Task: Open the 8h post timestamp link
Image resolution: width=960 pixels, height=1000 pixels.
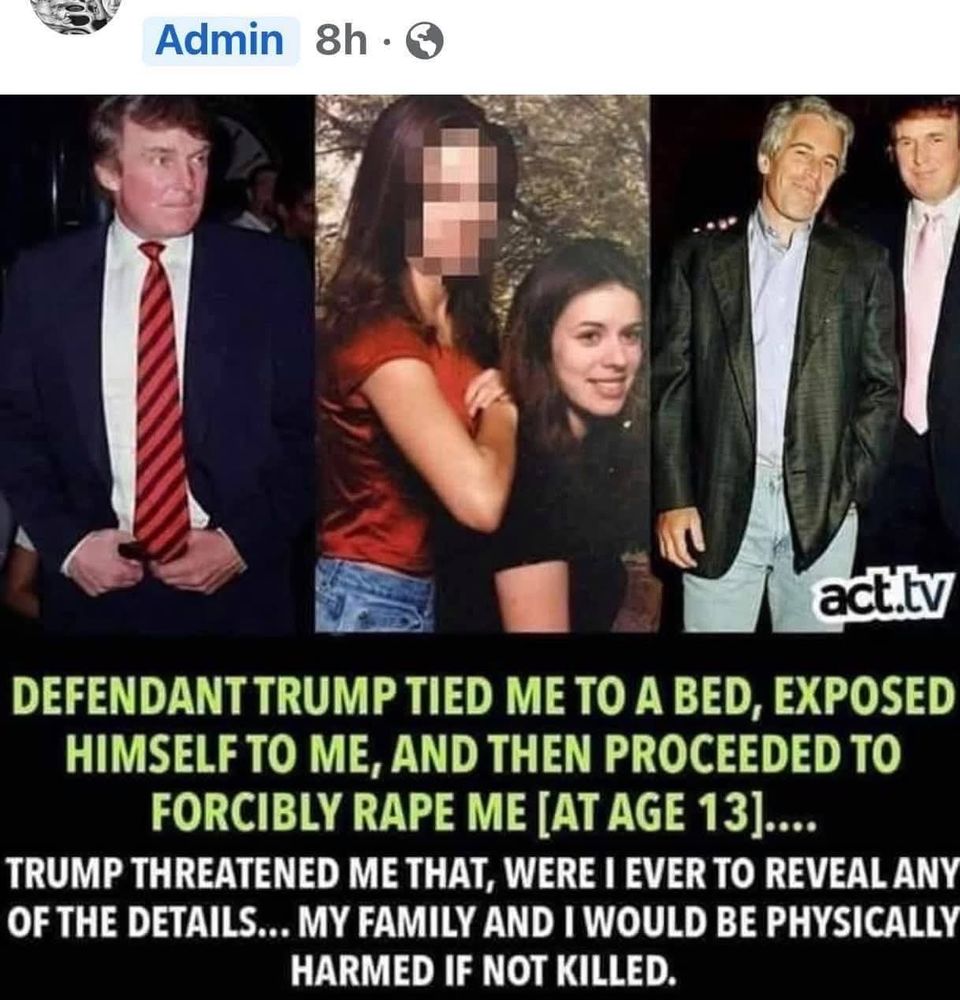Action: pyautogui.click(x=341, y=41)
